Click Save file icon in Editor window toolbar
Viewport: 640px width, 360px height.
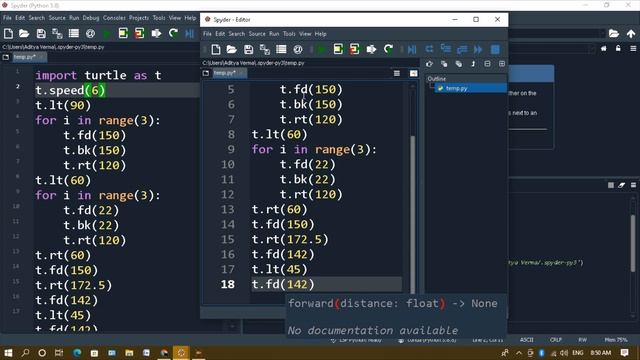[x=248, y=50]
